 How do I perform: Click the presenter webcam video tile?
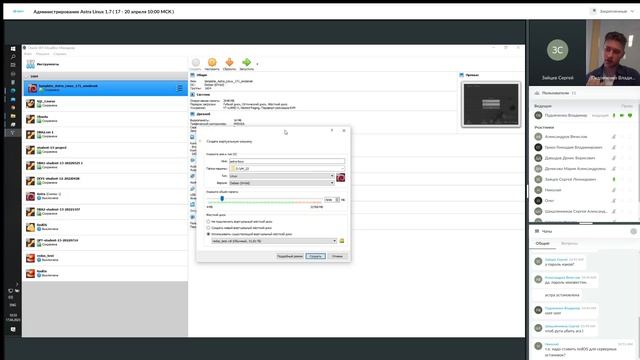click(613, 53)
